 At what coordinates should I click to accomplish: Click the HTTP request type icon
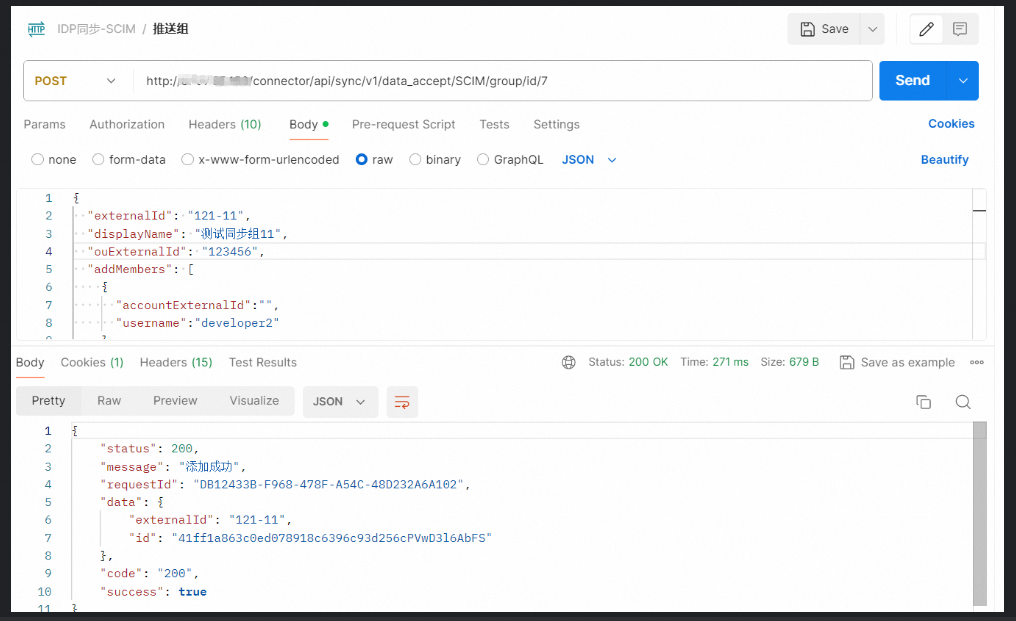pos(37,29)
